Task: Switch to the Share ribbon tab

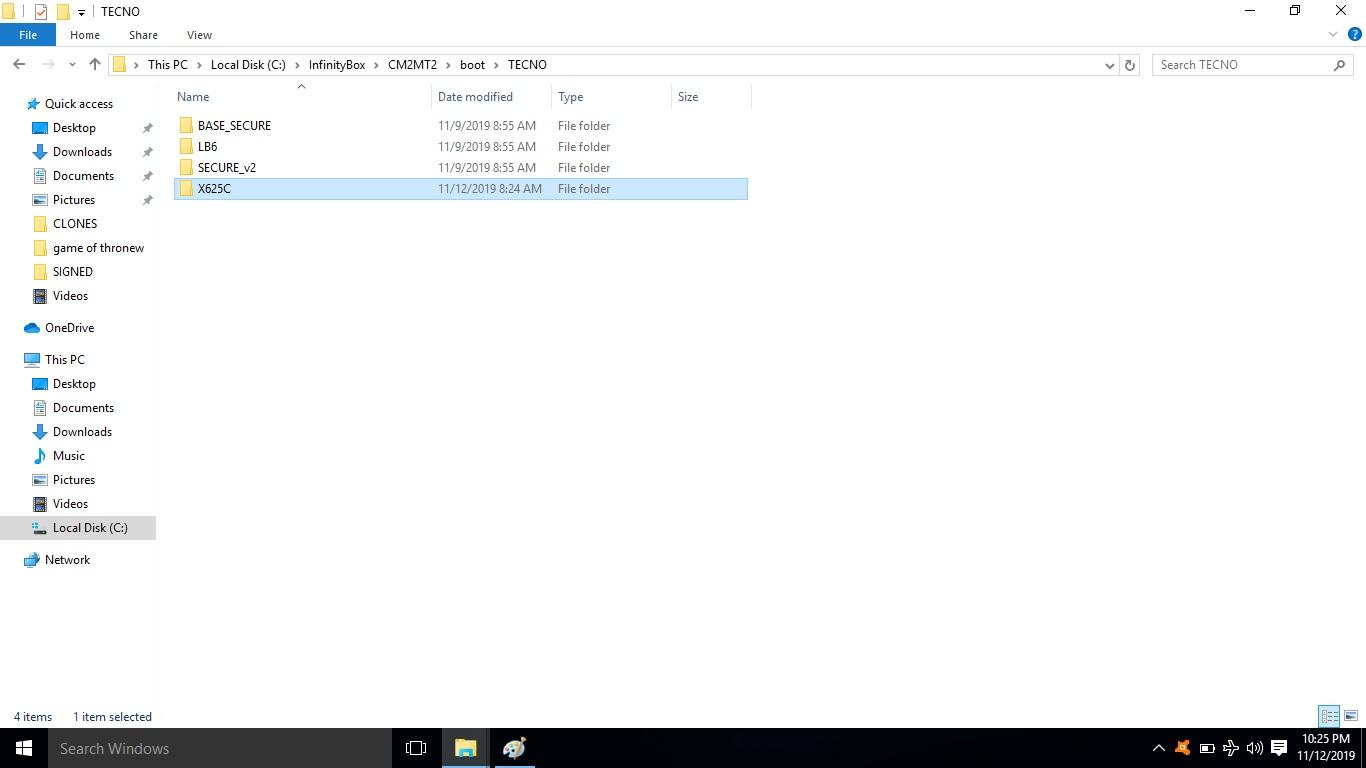Action: coord(143,35)
